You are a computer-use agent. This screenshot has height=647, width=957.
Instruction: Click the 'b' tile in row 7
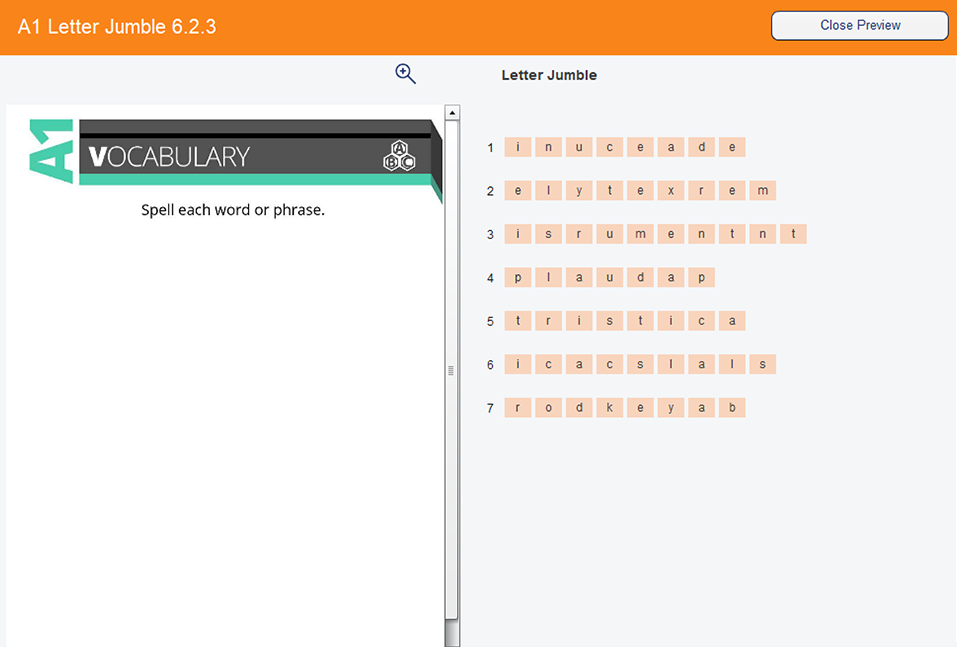coord(732,408)
